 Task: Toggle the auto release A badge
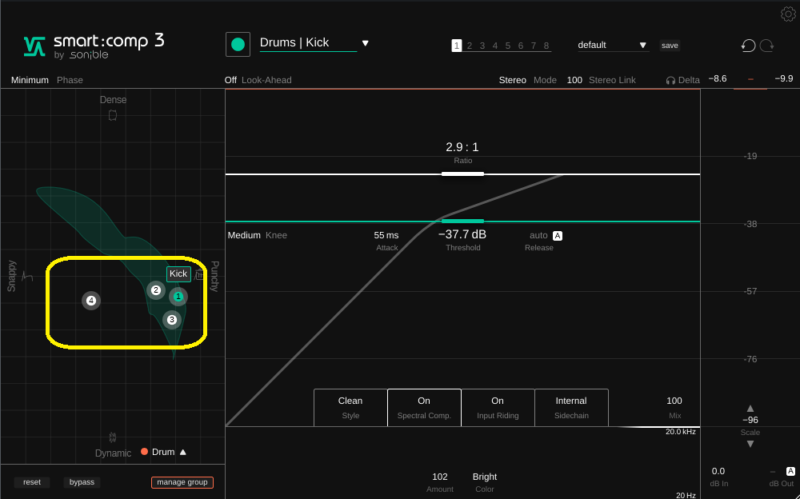coord(558,236)
